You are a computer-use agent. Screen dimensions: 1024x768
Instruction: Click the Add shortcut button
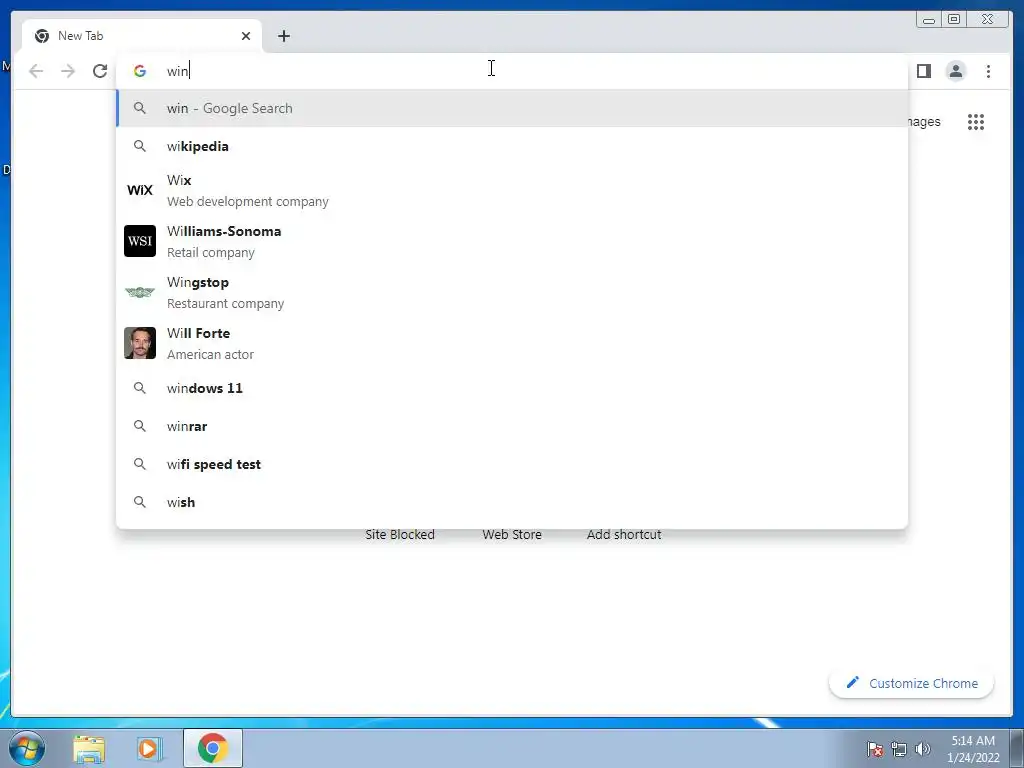[x=624, y=534]
